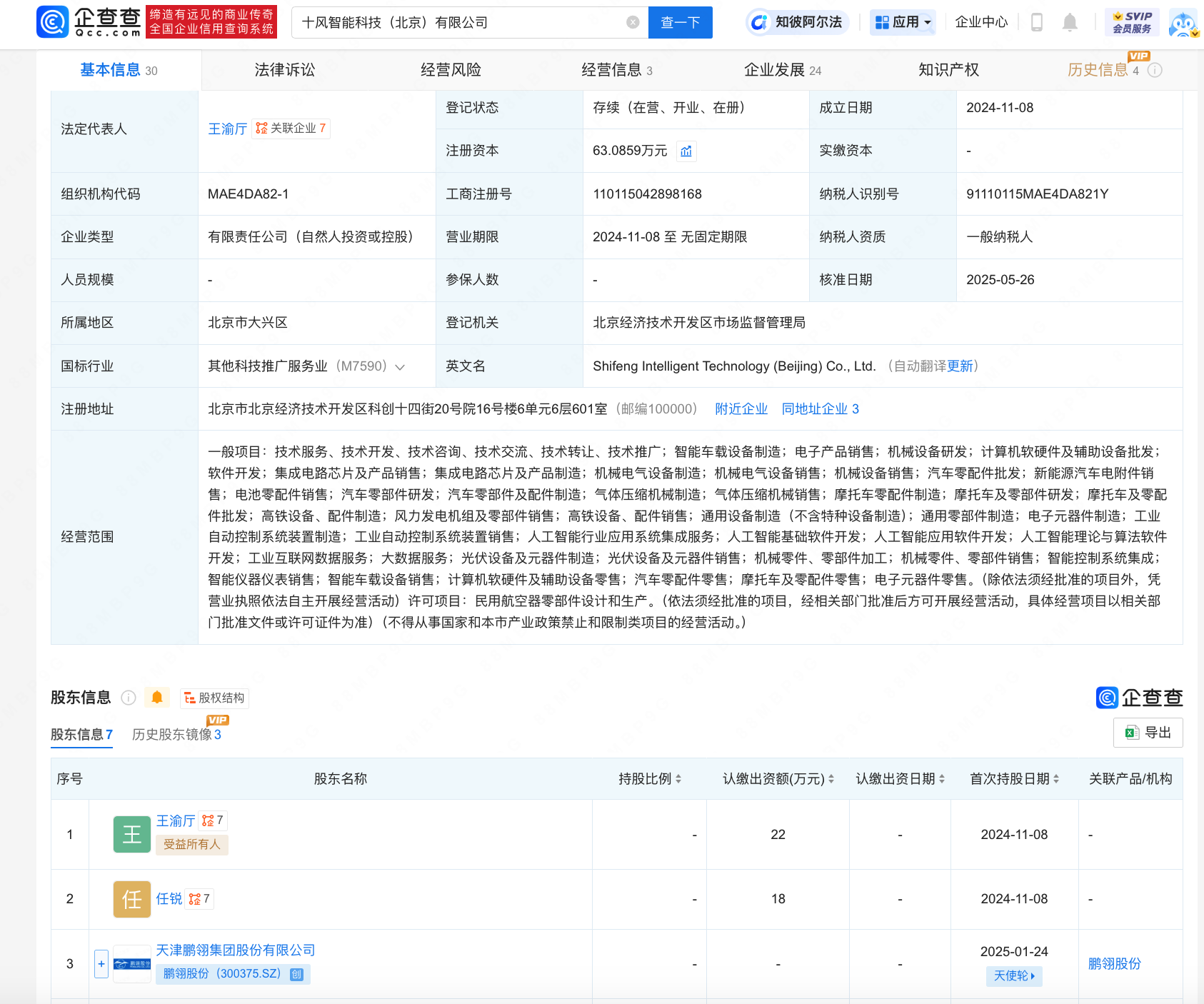View registered capital history chart icon

pyautogui.click(x=686, y=151)
